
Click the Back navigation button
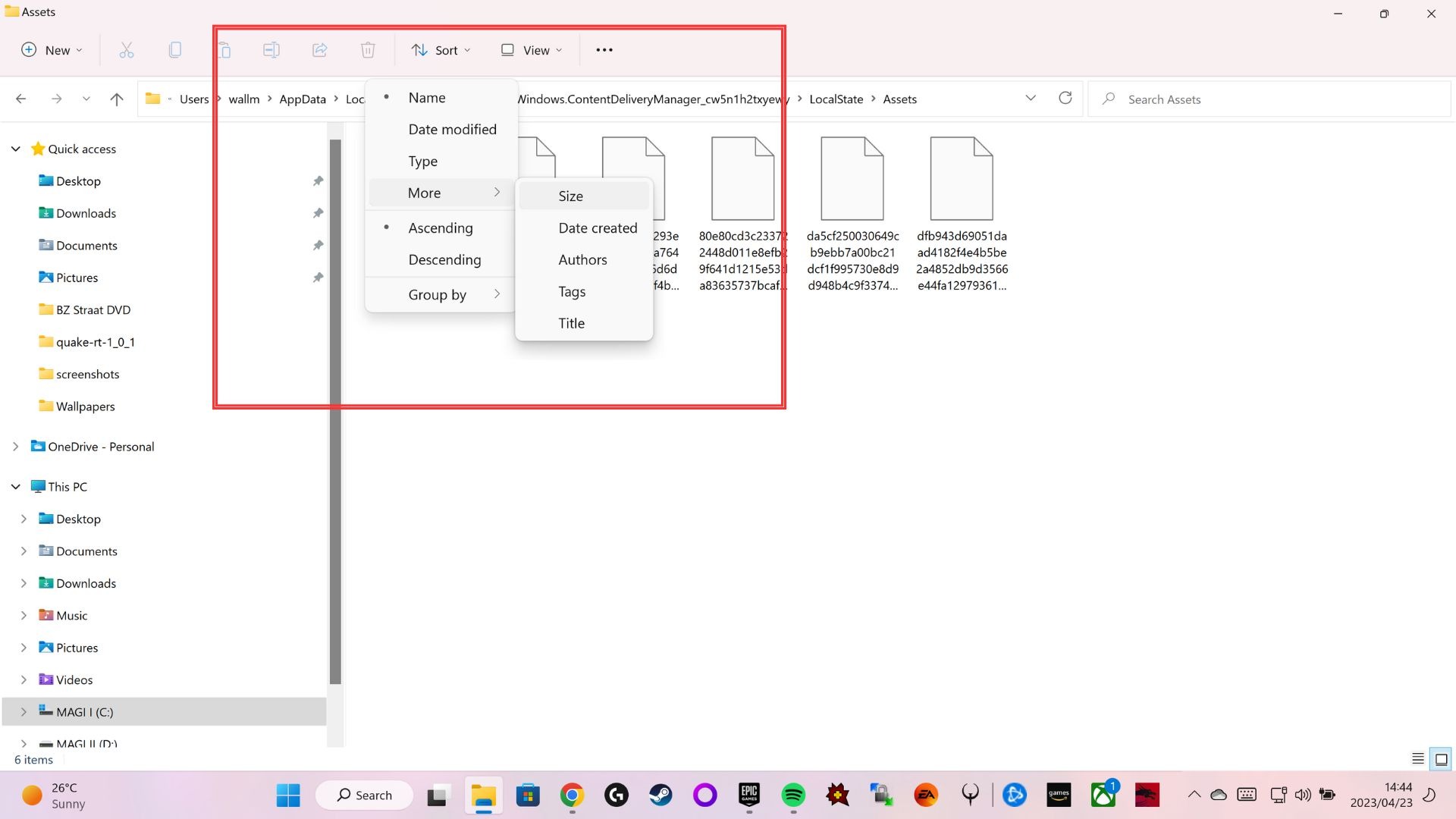point(20,99)
